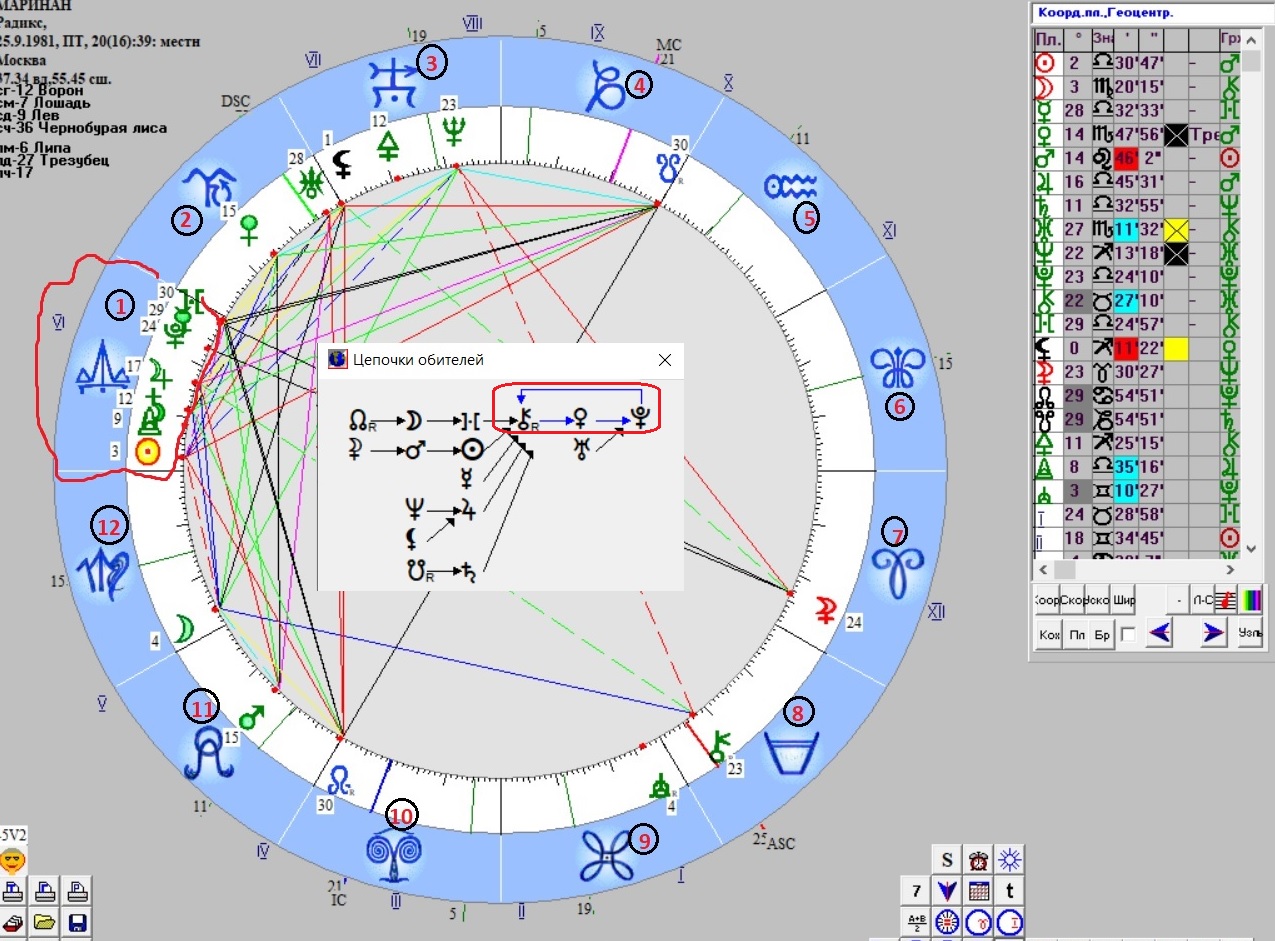Click the lowercase t button

click(x=1011, y=890)
